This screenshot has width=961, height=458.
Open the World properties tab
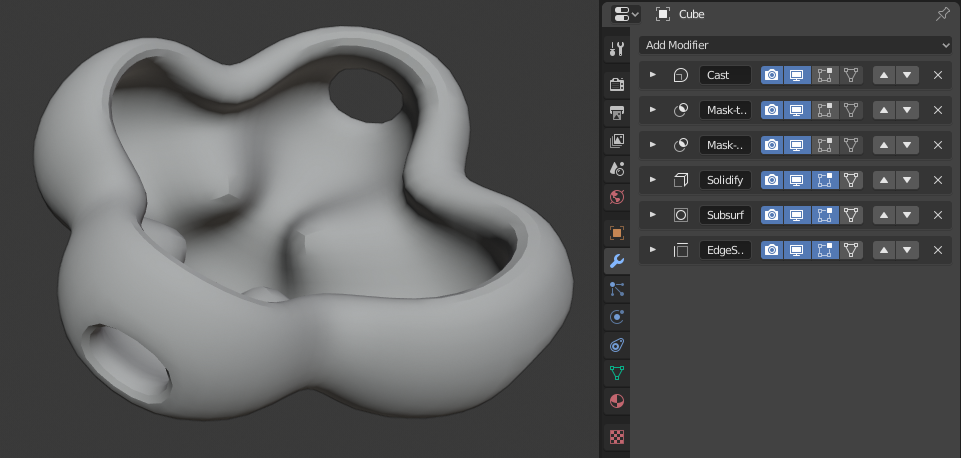(617, 196)
